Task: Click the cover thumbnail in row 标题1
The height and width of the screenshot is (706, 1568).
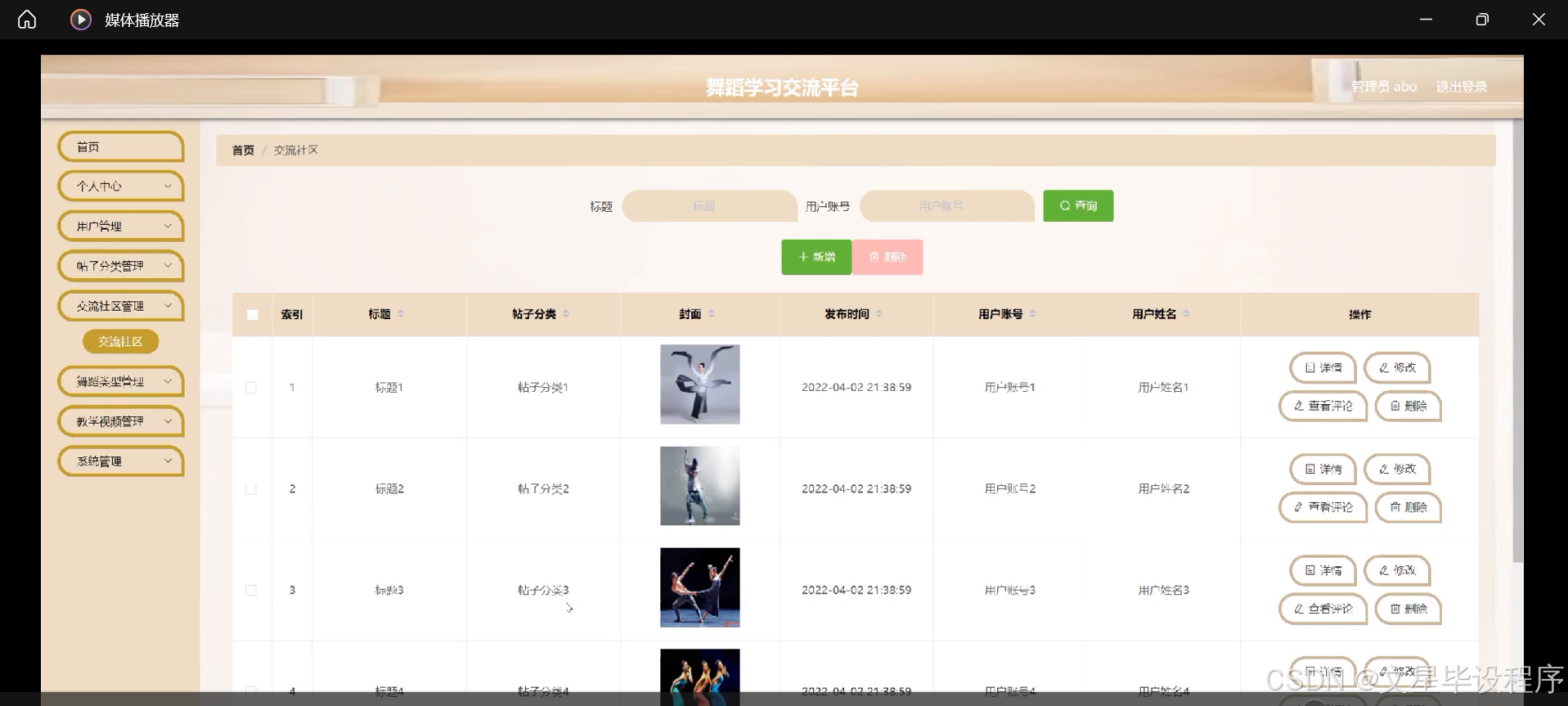Action: pyautogui.click(x=700, y=384)
